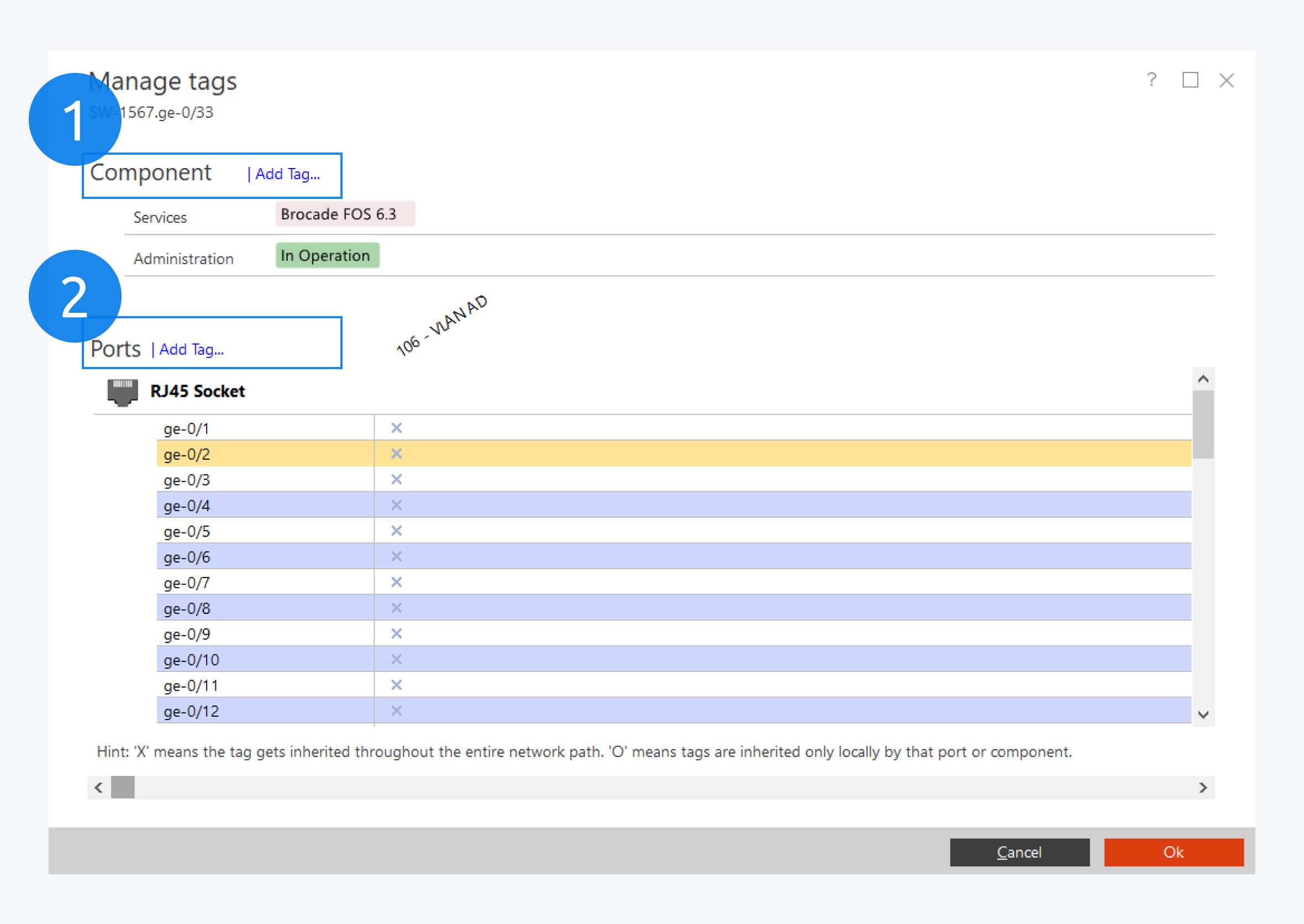Screen dimensions: 1304x924
Task: Maximize the Manage tags dialog
Action: [x=1190, y=80]
